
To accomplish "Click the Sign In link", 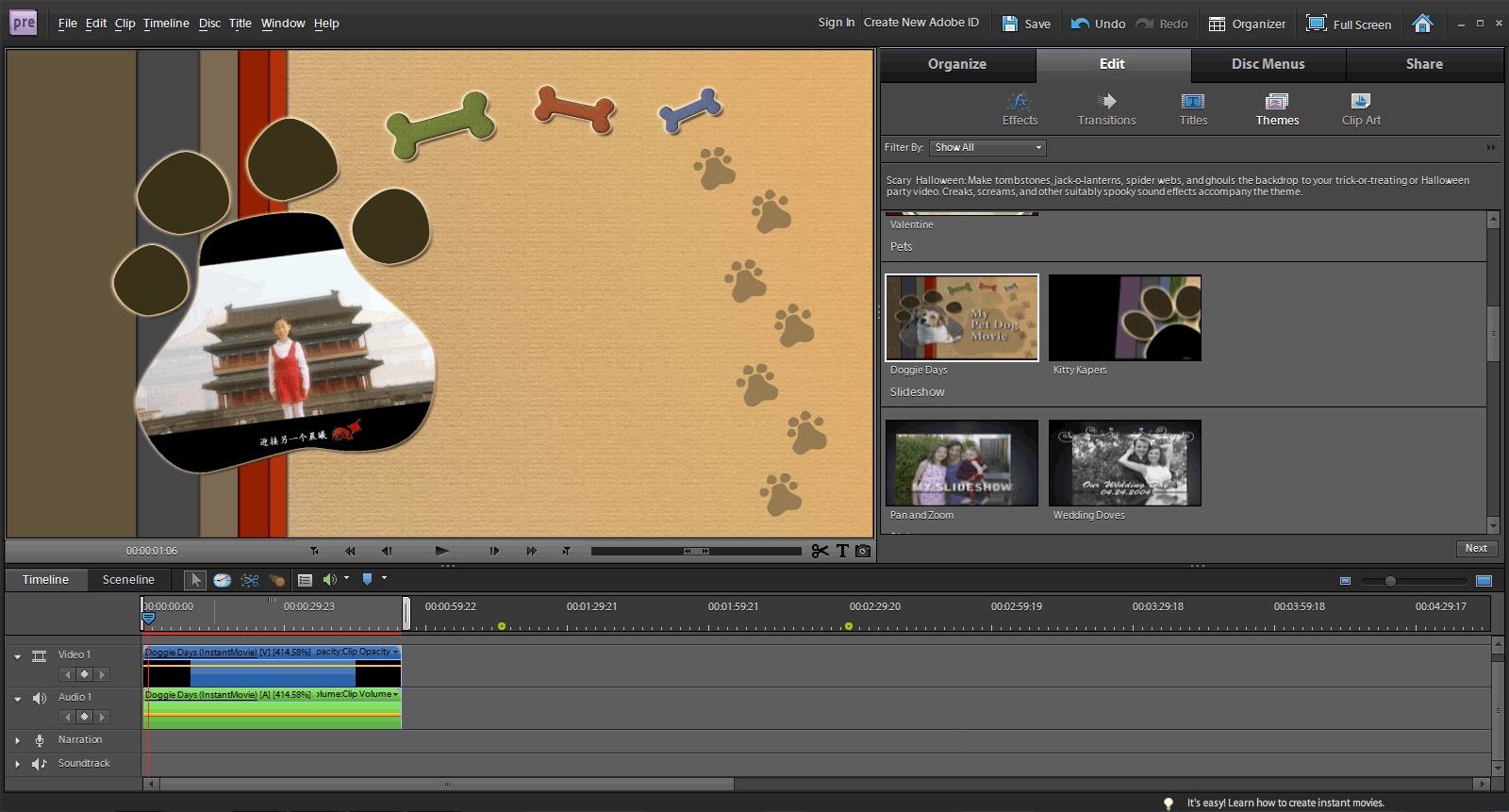I will click(837, 23).
